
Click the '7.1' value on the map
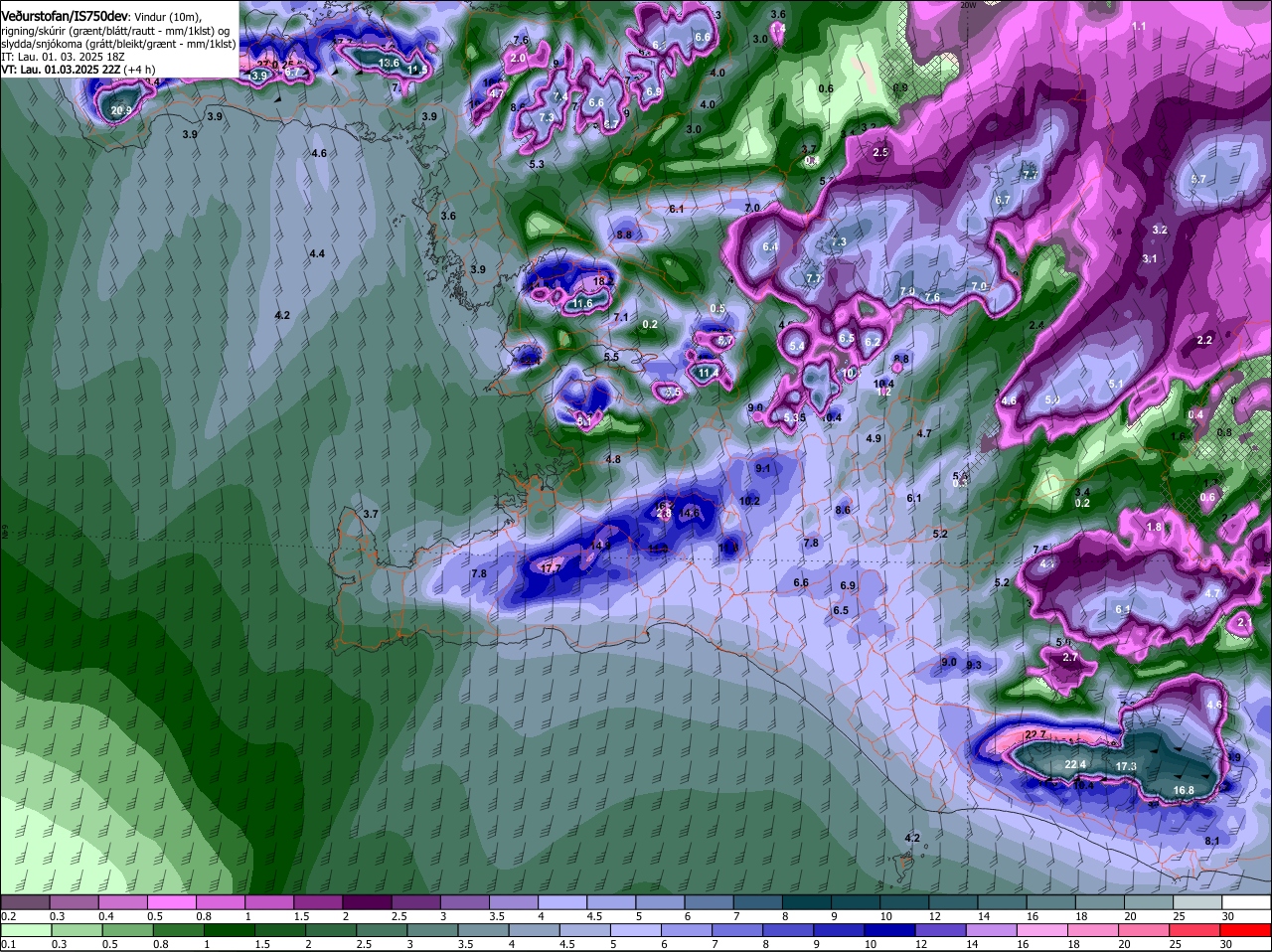[621, 317]
